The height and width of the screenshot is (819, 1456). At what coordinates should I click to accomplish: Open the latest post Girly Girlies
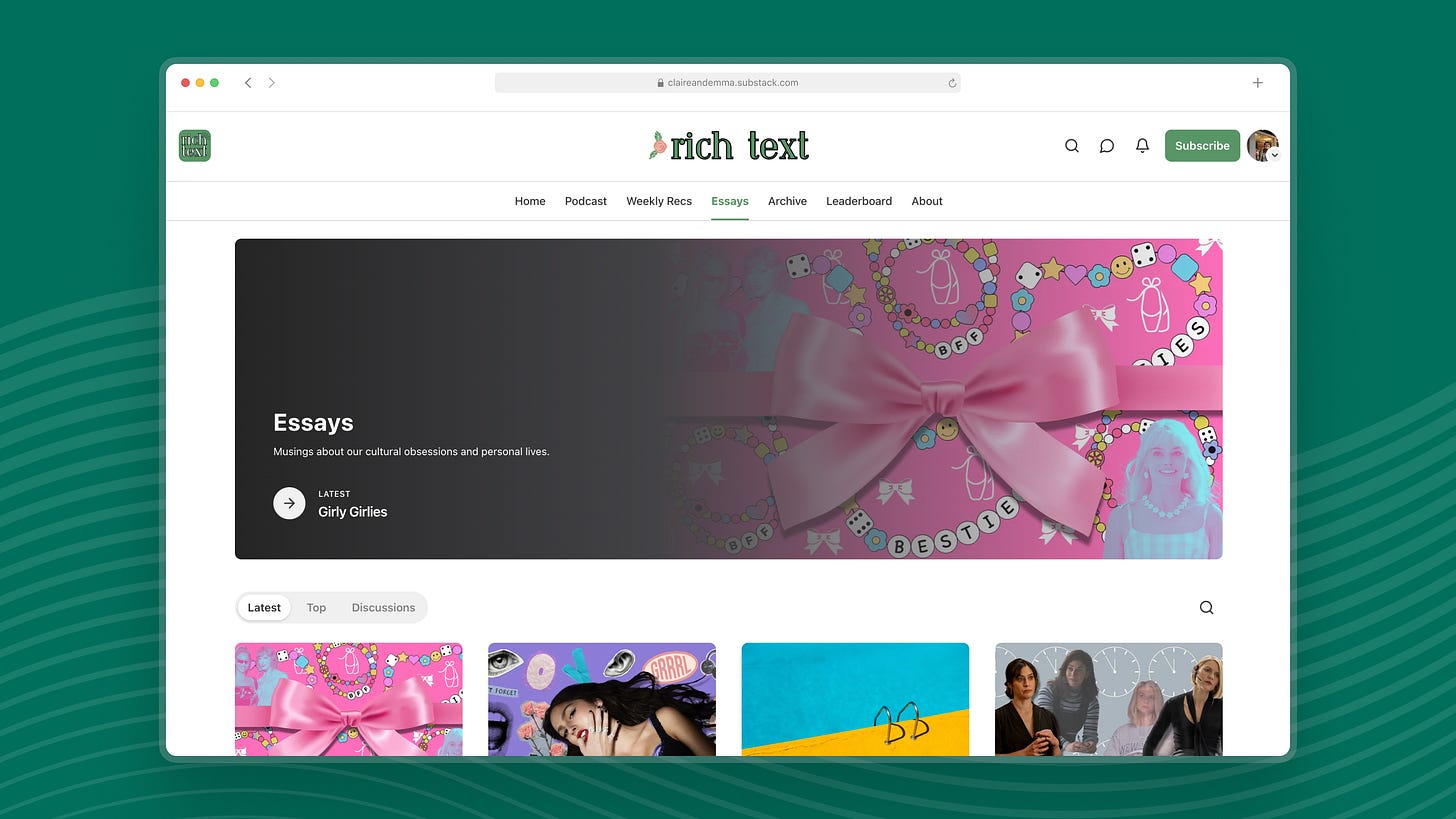click(x=352, y=512)
